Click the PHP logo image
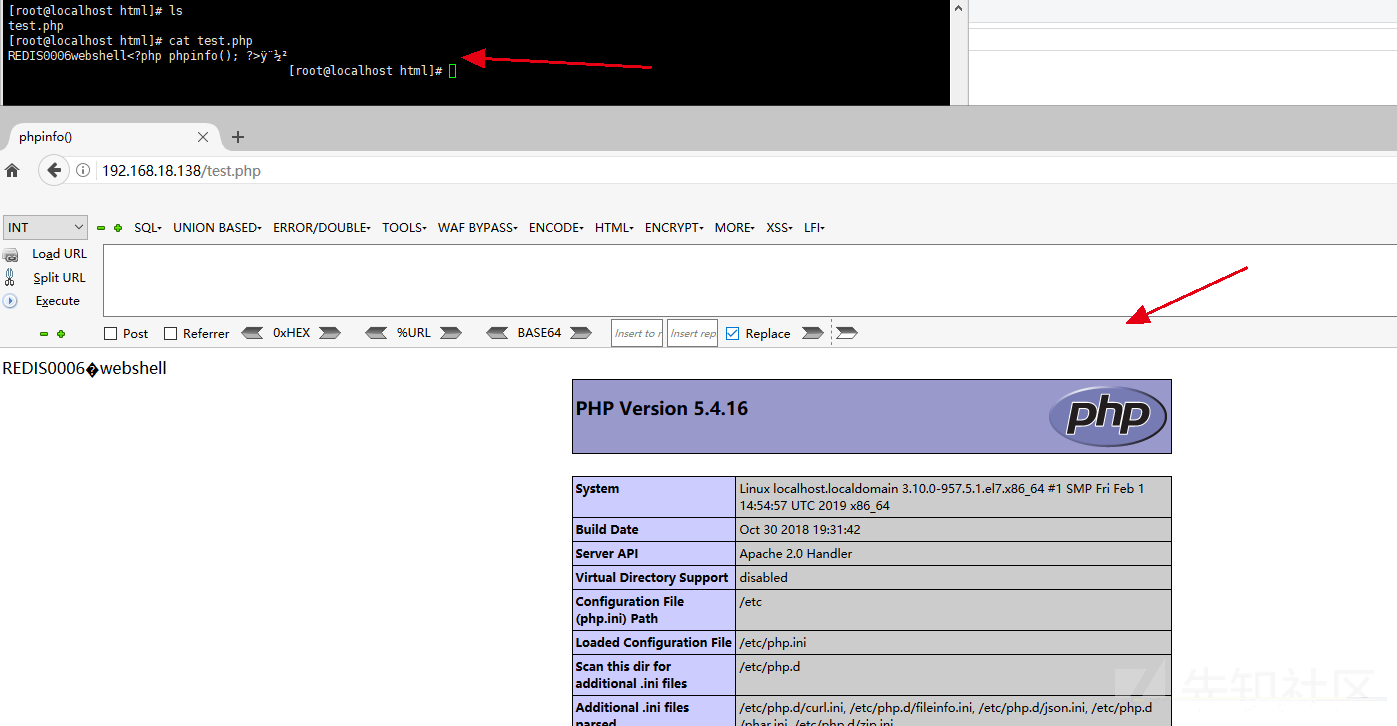This screenshot has height=726, width=1397. 1107,416
